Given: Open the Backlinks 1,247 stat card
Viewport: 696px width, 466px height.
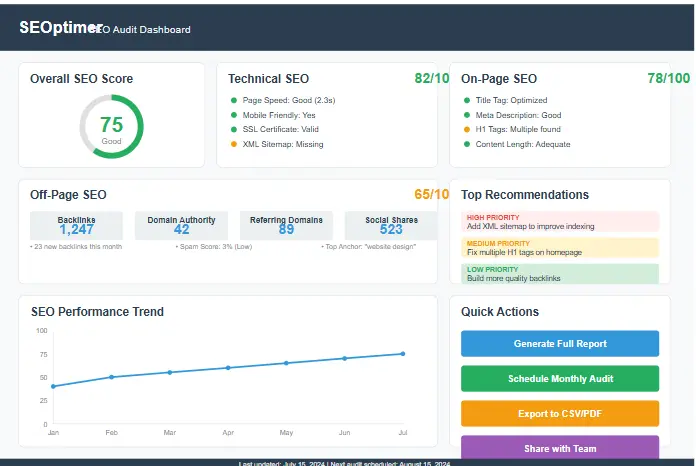Looking at the screenshot, I should (x=77, y=225).
